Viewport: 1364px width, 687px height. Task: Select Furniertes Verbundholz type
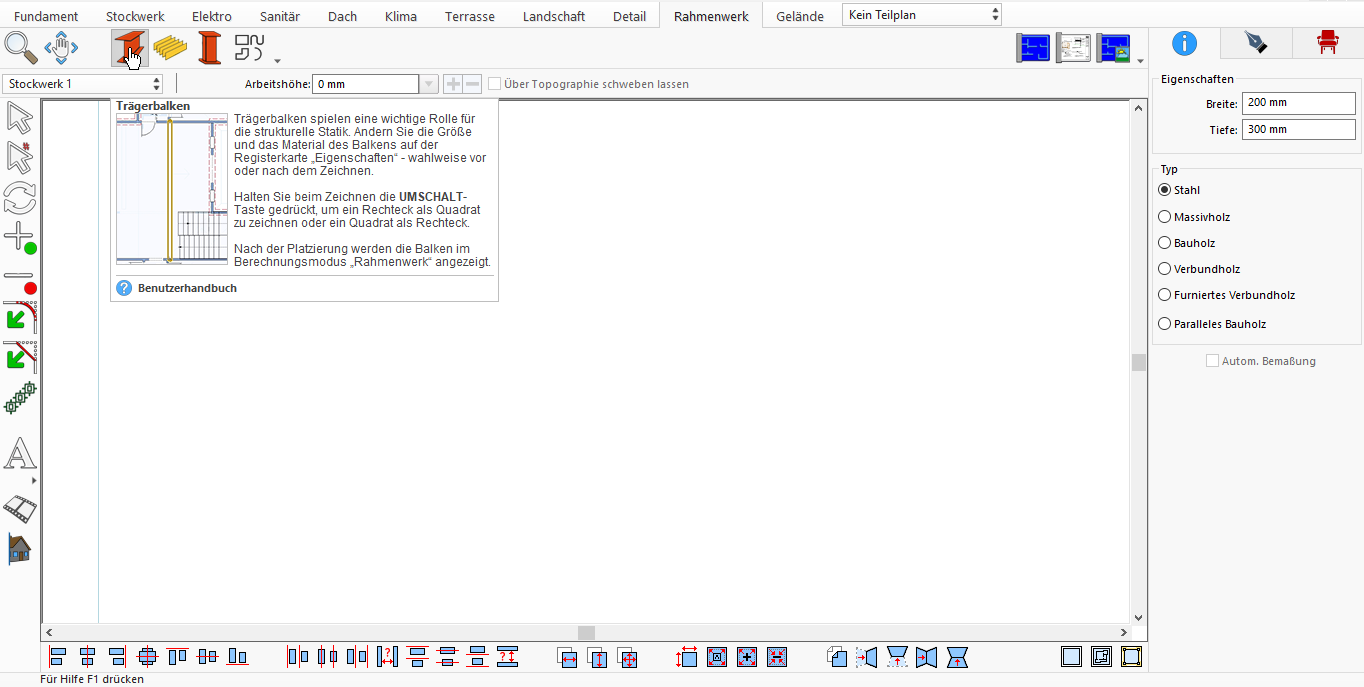pyautogui.click(x=1226, y=295)
